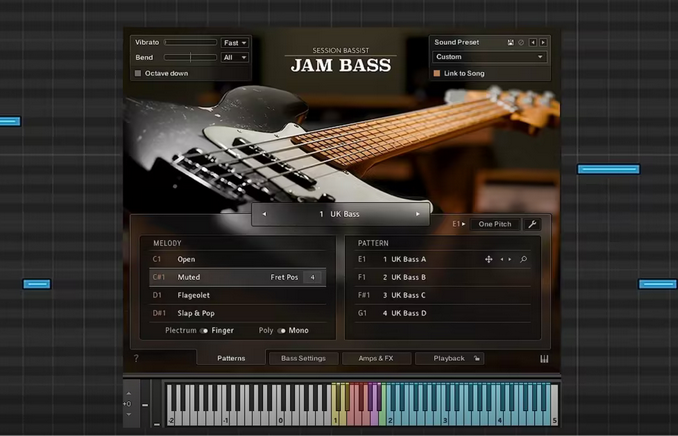Toggle the Poly / Mono switch

pos(281,330)
